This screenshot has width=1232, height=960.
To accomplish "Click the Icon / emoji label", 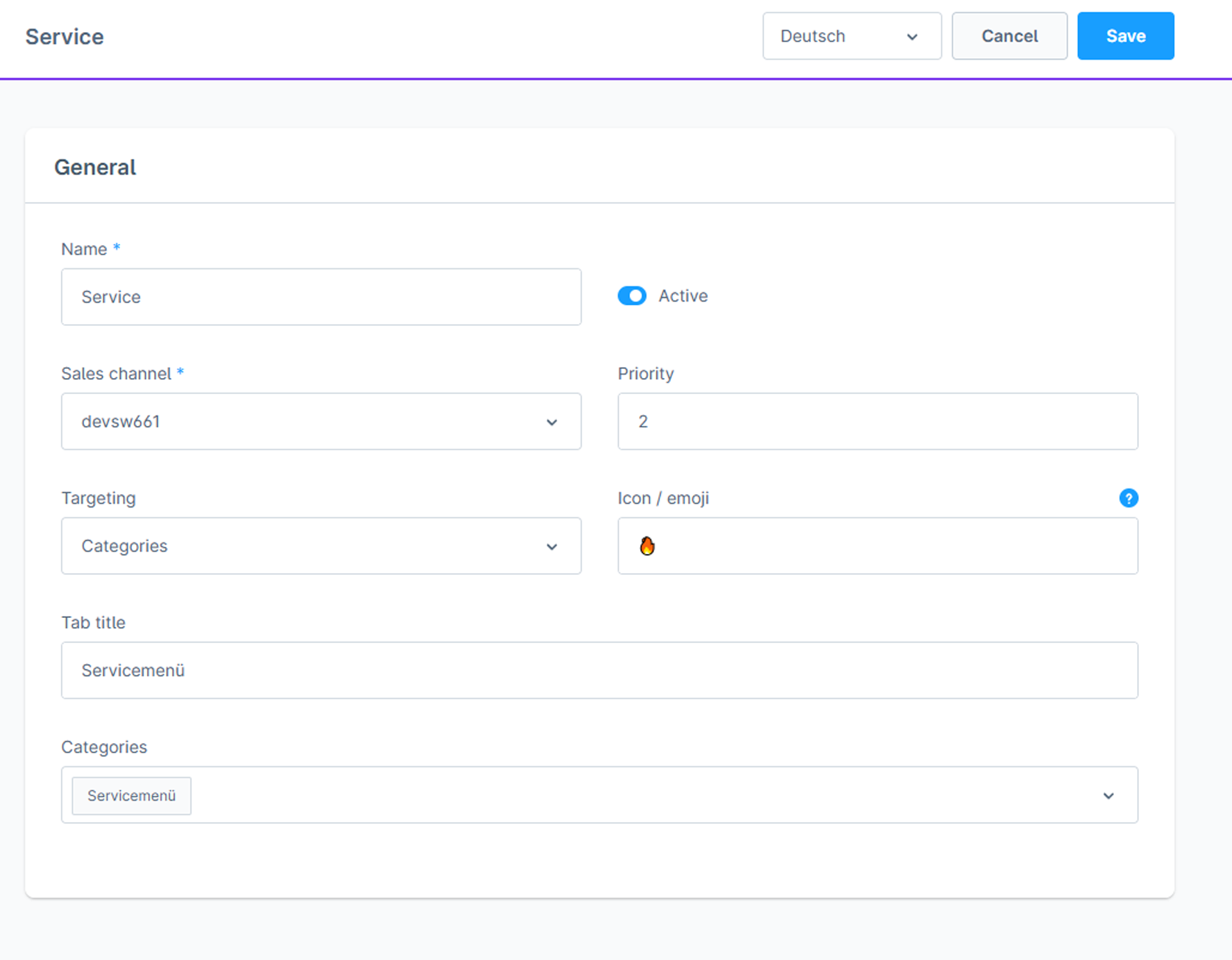I will 663,498.
